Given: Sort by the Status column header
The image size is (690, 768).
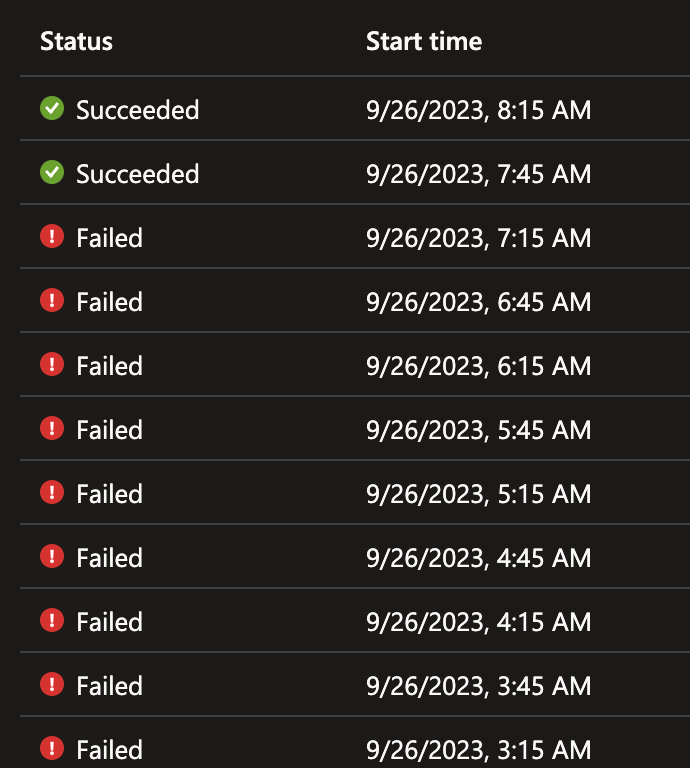Looking at the screenshot, I should (76, 41).
